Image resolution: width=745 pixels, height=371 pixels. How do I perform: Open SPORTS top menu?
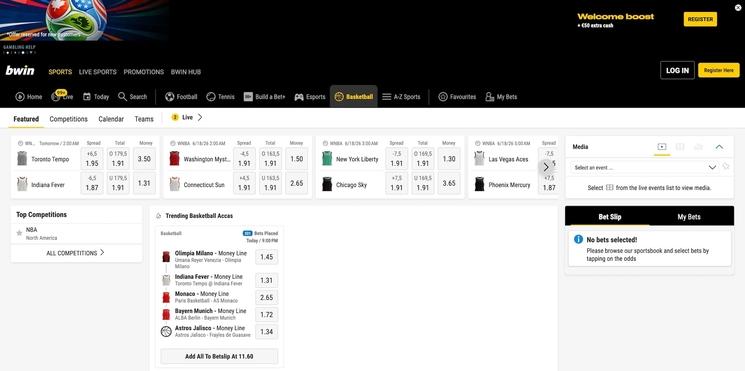click(60, 72)
